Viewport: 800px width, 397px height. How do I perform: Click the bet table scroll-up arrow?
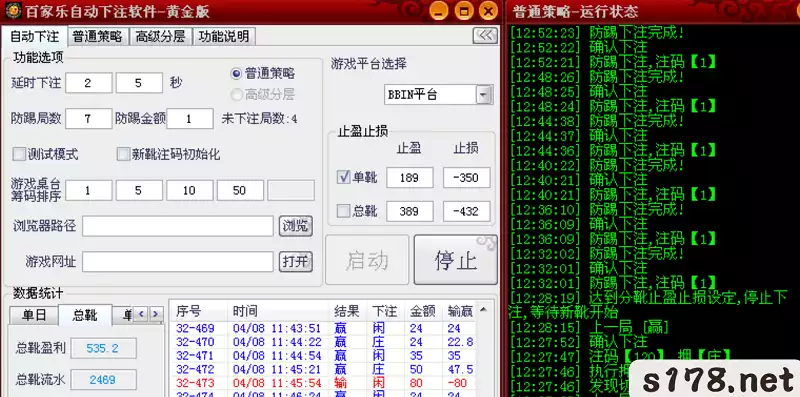pyautogui.click(x=483, y=309)
